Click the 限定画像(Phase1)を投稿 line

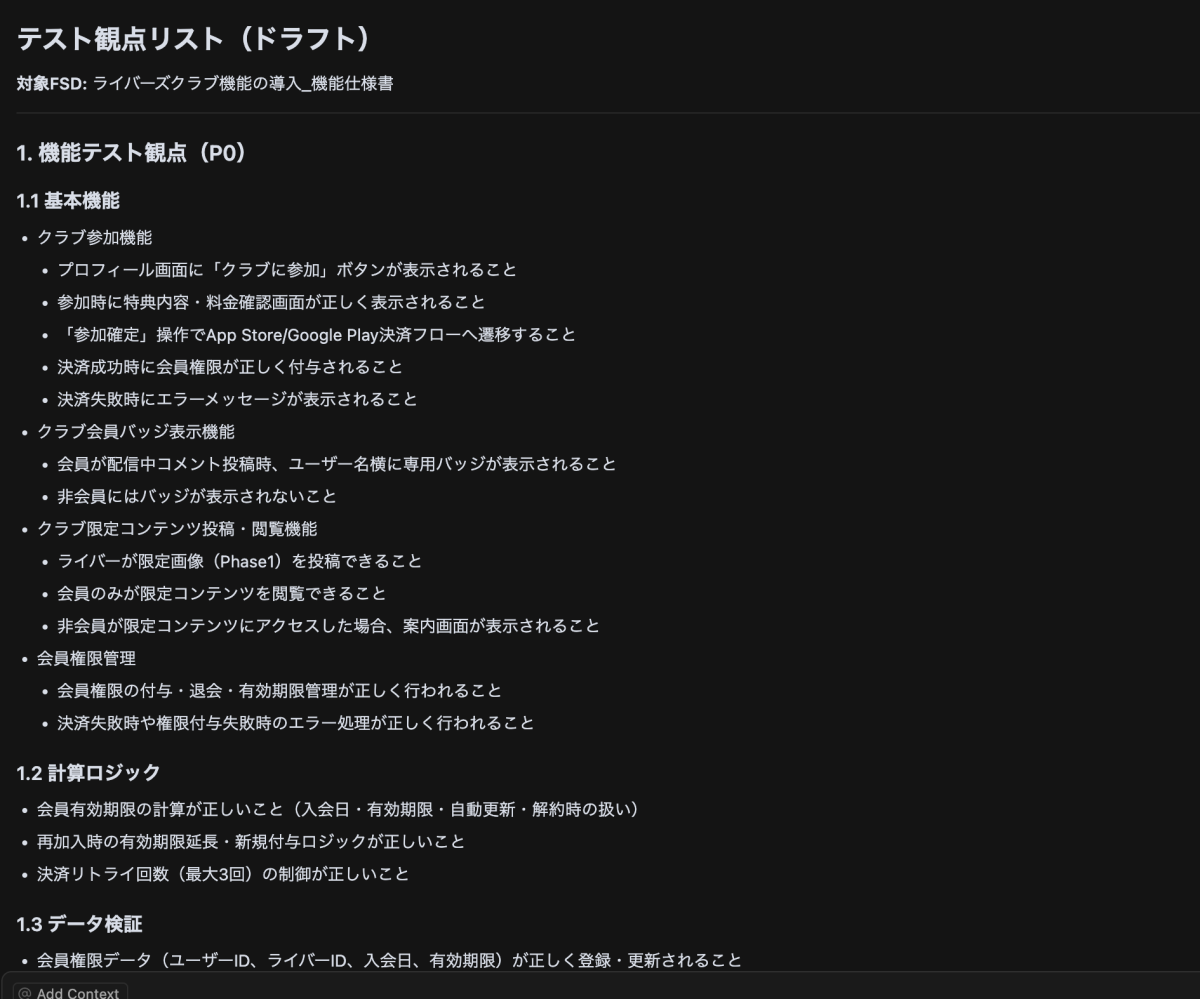tap(240, 561)
